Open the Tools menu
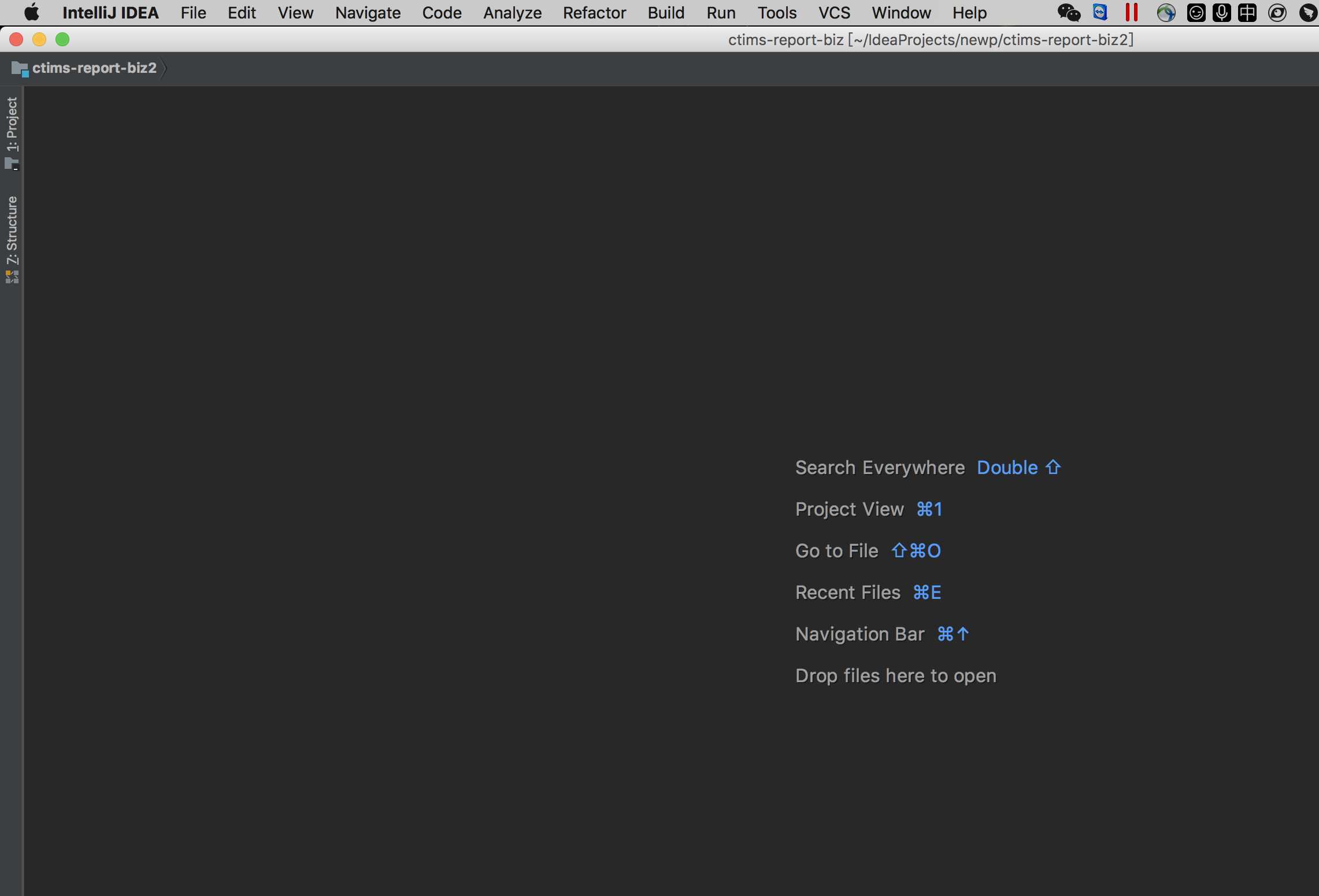Image resolution: width=1319 pixels, height=896 pixels. [x=777, y=12]
